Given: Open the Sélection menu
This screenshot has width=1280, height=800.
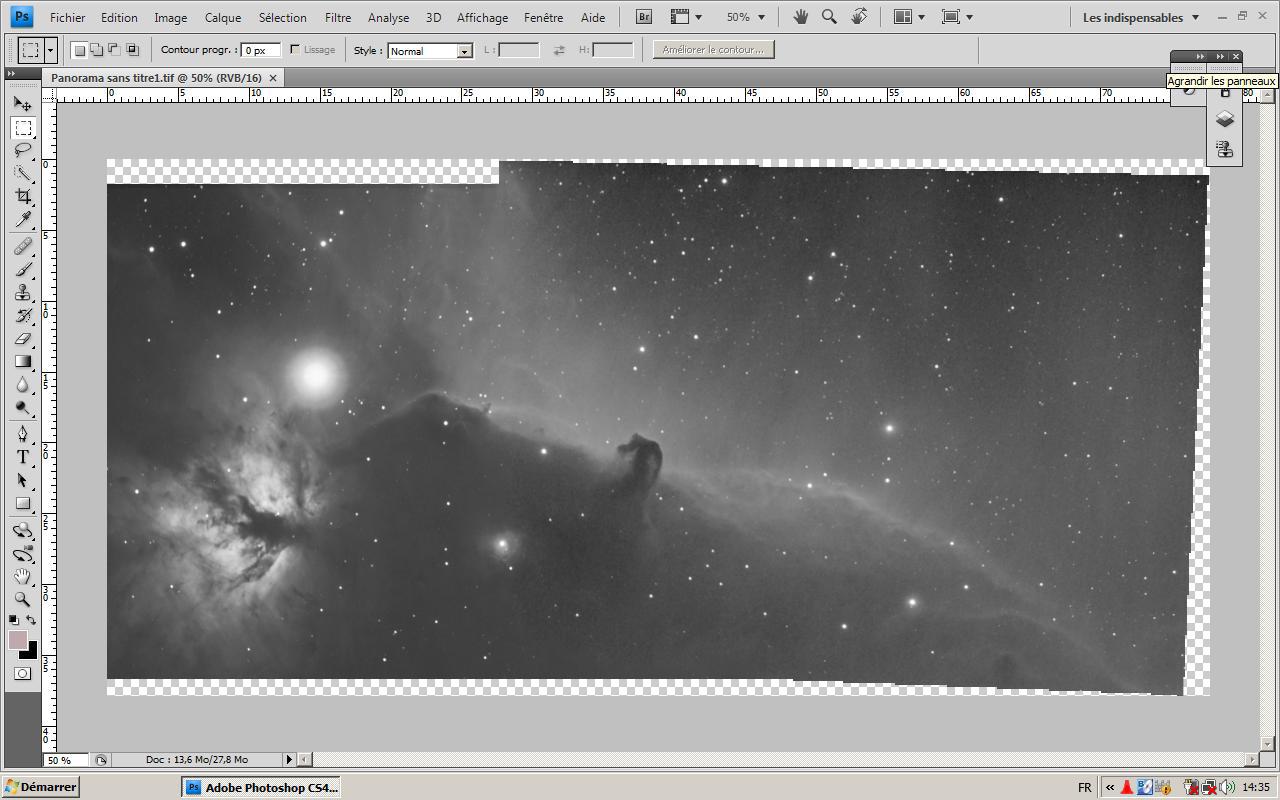Looking at the screenshot, I should click(x=283, y=17).
